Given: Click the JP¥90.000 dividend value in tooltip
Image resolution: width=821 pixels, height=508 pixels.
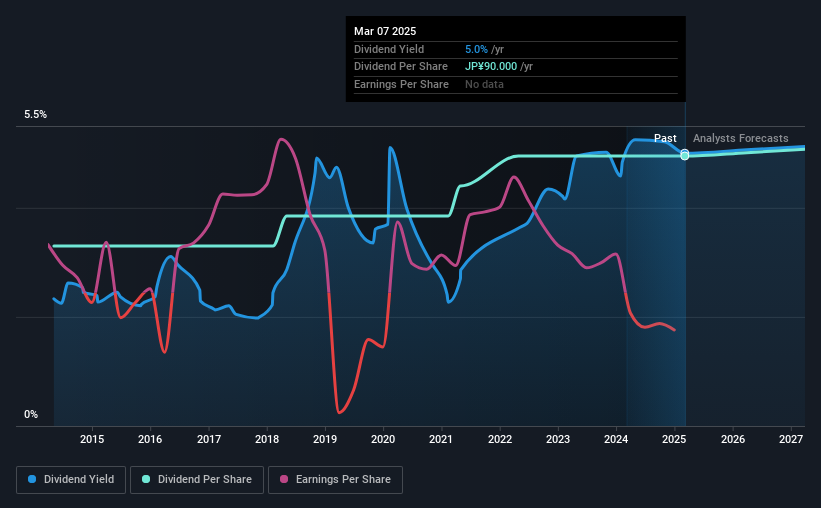Looking at the screenshot, I should [x=491, y=67].
